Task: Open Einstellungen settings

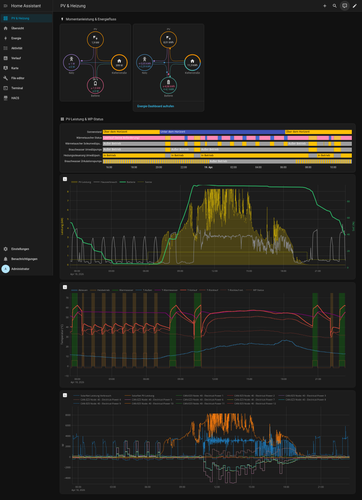Action: click(x=26, y=249)
